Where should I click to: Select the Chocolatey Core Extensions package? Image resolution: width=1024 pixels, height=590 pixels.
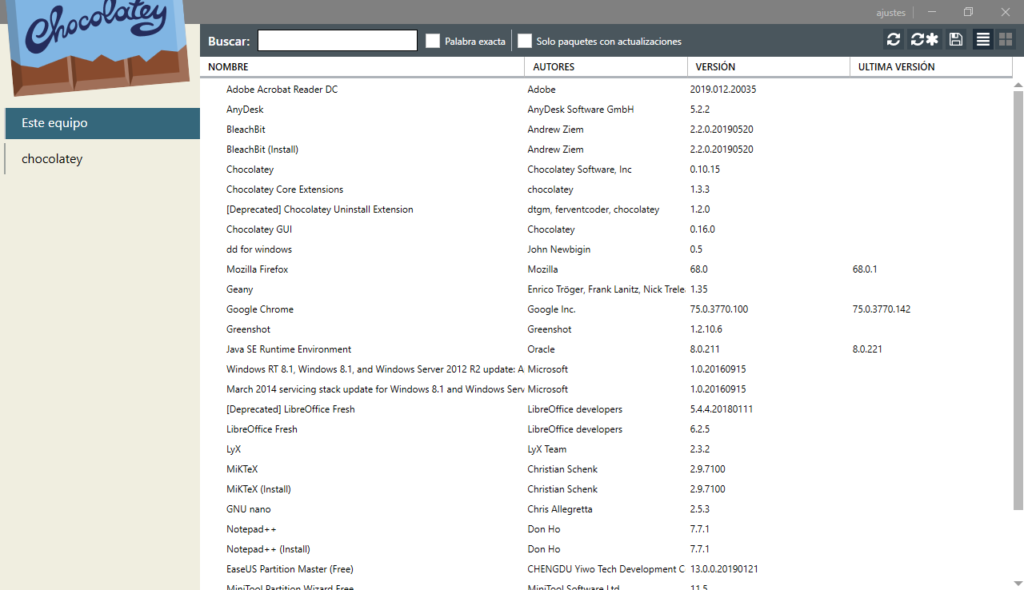click(x=606, y=189)
